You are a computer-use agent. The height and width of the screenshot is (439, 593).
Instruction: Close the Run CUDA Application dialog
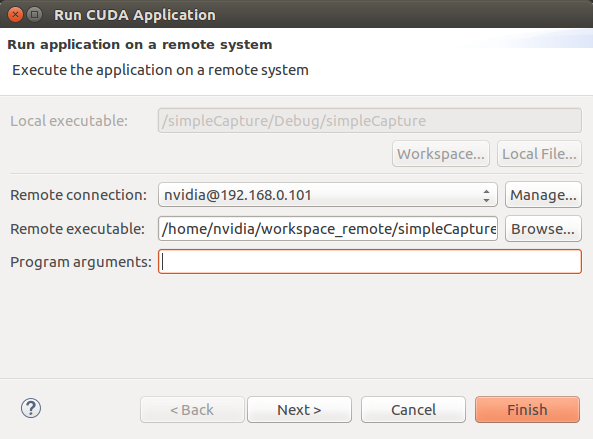(16, 15)
